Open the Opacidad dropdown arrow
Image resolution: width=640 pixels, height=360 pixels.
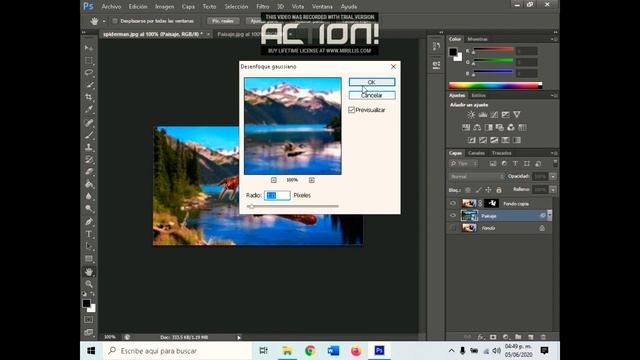553,177
